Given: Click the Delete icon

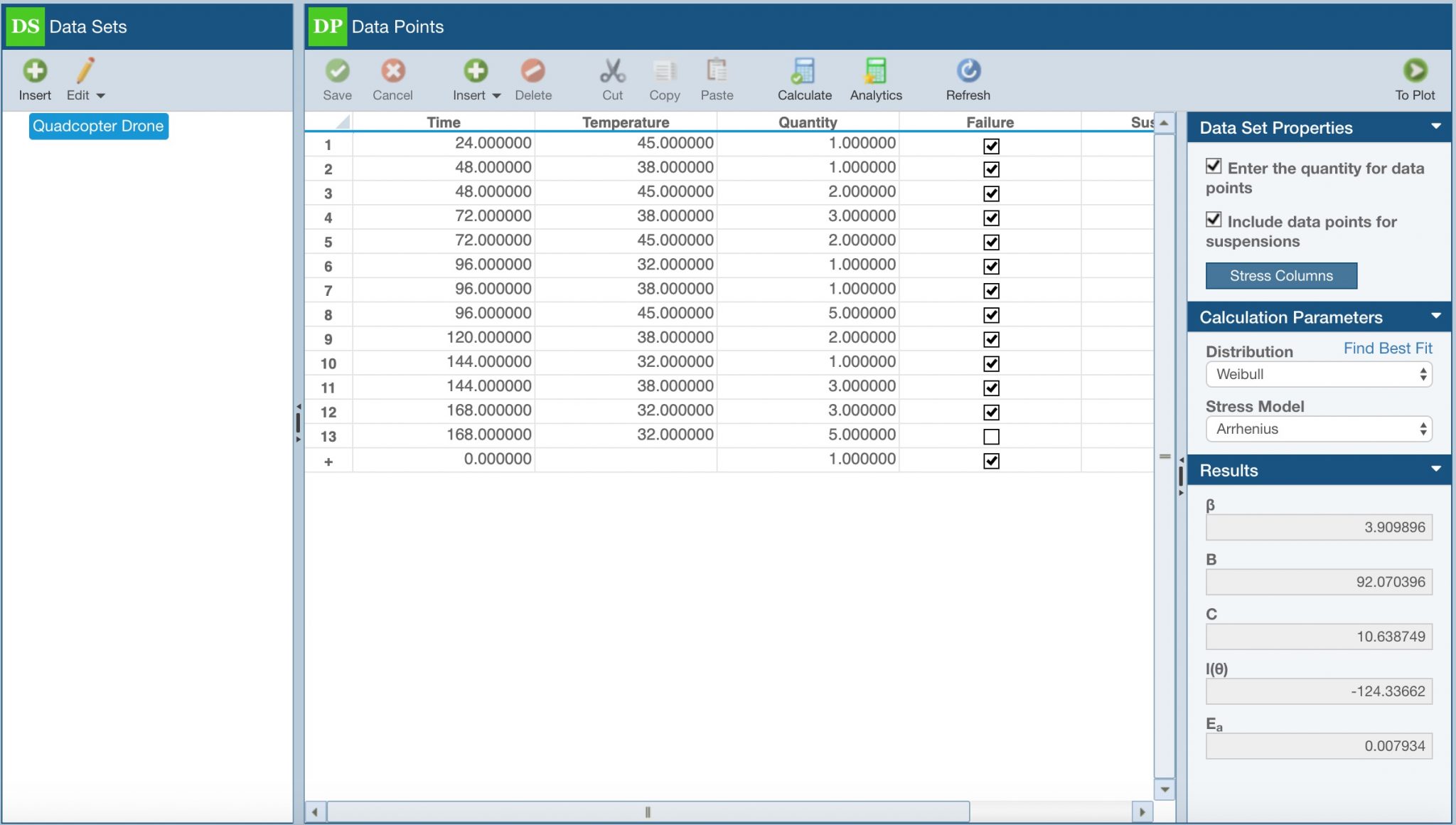Looking at the screenshot, I should (534, 71).
